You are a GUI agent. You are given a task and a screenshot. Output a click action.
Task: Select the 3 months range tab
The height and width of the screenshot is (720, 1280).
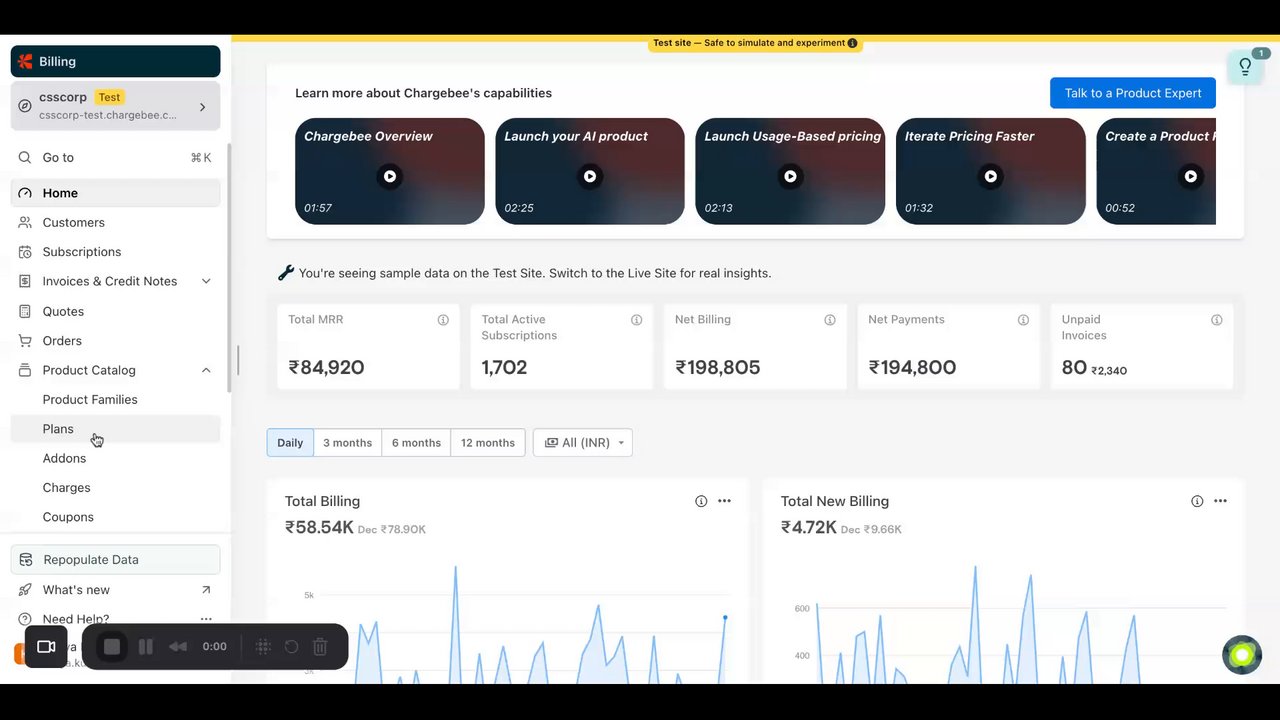pos(347,443)
